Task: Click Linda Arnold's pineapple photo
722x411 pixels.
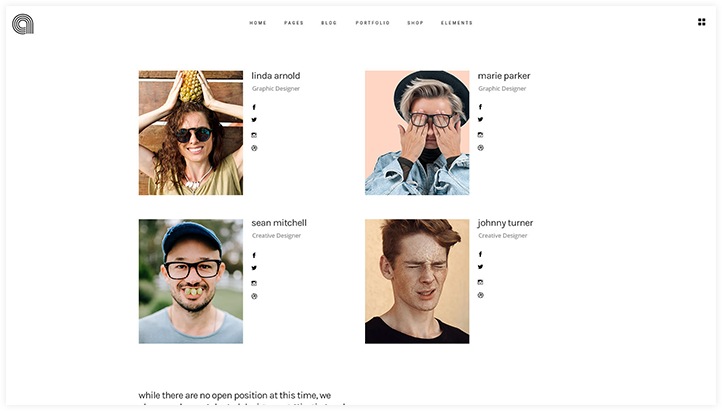Action: click(191, 133)
